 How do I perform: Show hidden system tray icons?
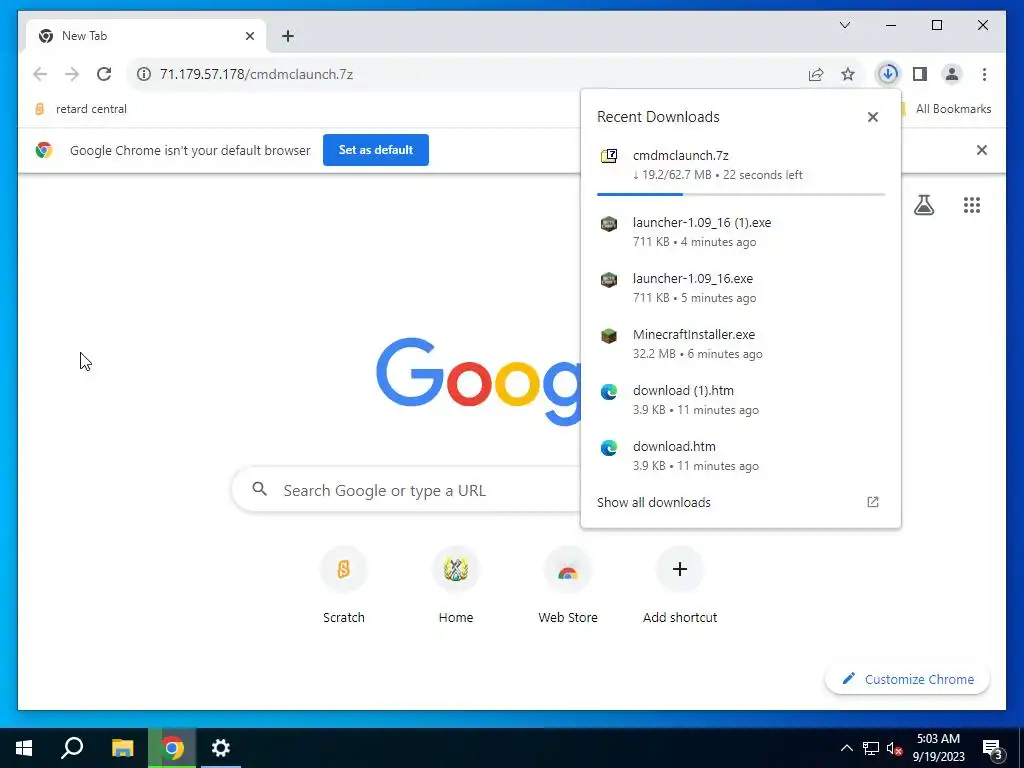[846, 748]
